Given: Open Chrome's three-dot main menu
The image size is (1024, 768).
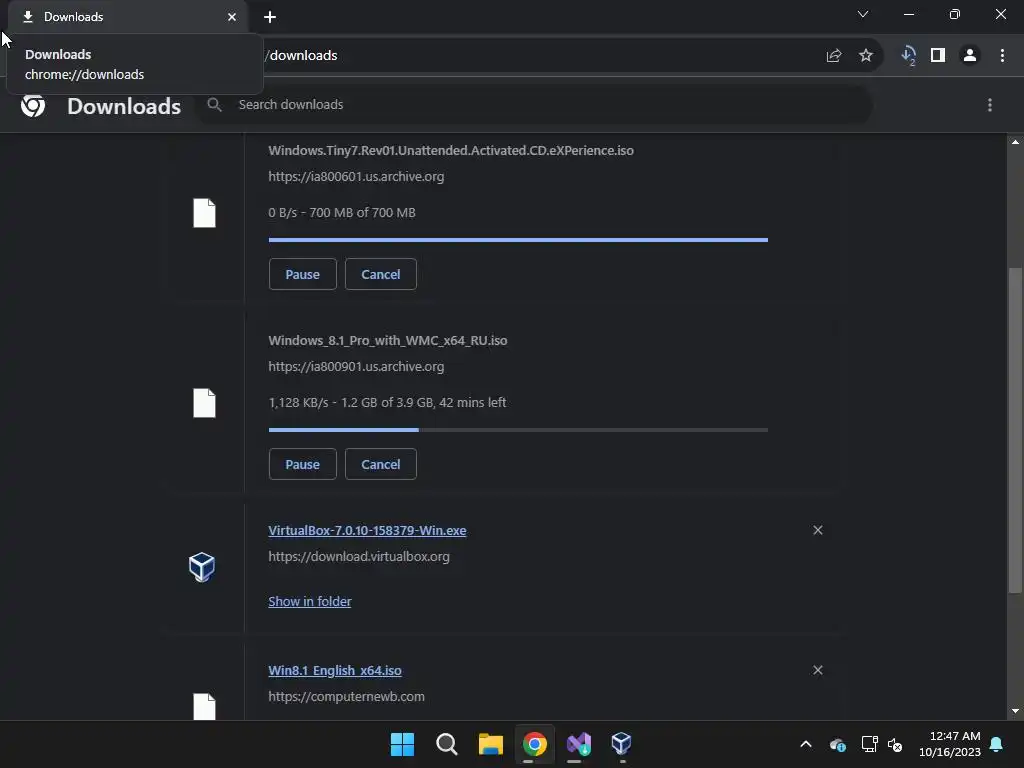Looking at the screenshot, I should coord(1002,56).
